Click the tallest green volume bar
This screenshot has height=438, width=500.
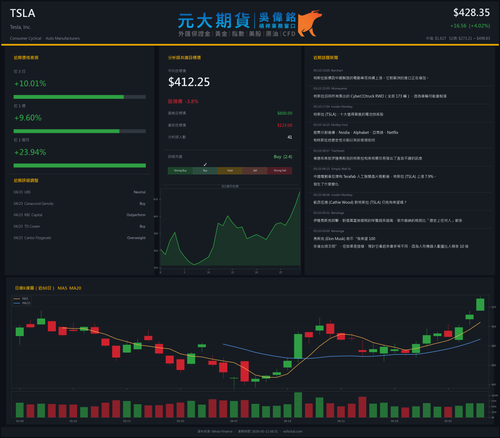pos(298,405)
